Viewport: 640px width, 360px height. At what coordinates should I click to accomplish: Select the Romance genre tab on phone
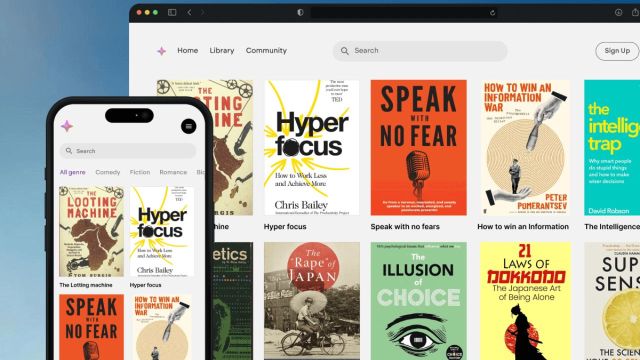coord(173,172)
